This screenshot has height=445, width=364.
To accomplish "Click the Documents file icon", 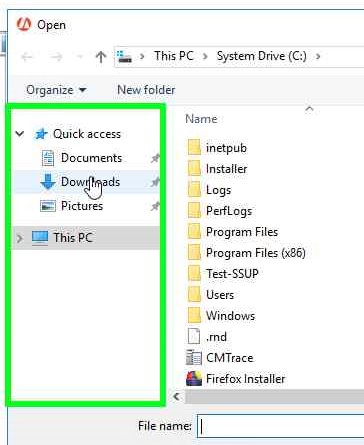I will pos(48,158).
